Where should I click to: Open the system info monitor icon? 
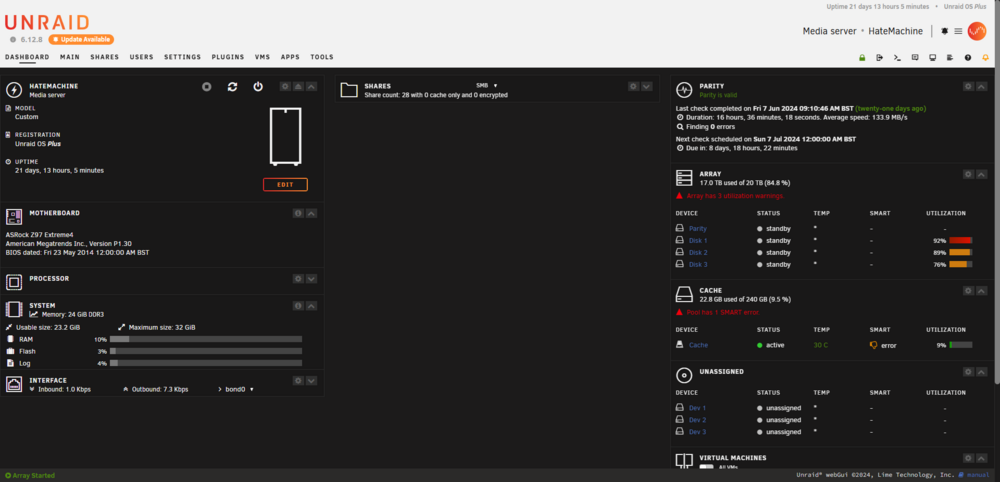click(932, 57)
